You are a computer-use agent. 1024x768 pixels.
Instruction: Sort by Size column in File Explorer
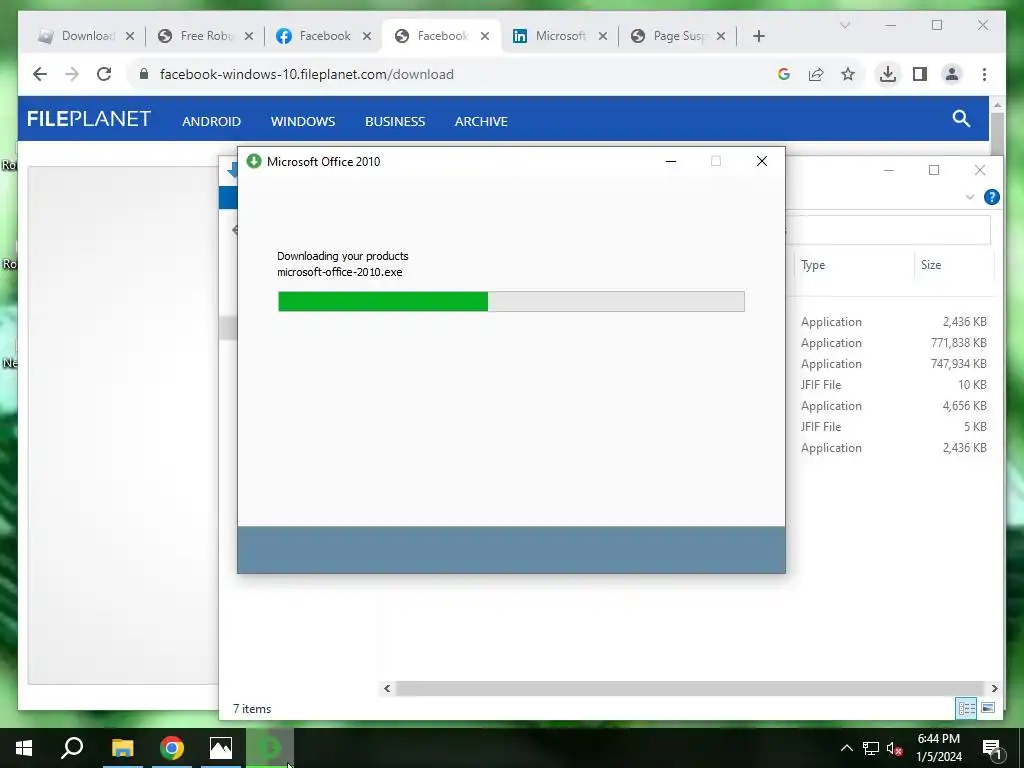[x=931, y=264]
